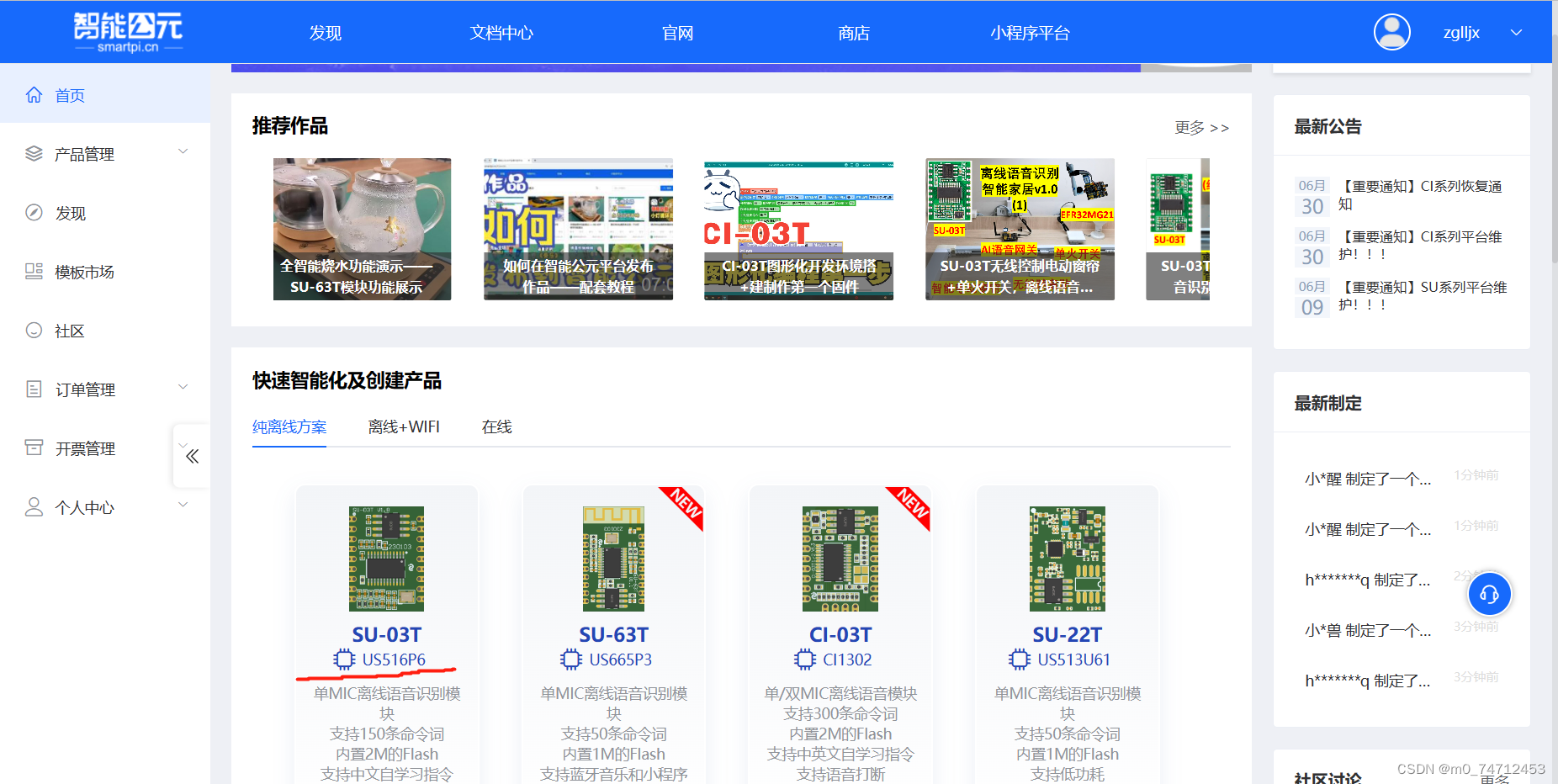Click the 订单管理 document icon
The image size is (1558, 784).
tap(34, 389)
